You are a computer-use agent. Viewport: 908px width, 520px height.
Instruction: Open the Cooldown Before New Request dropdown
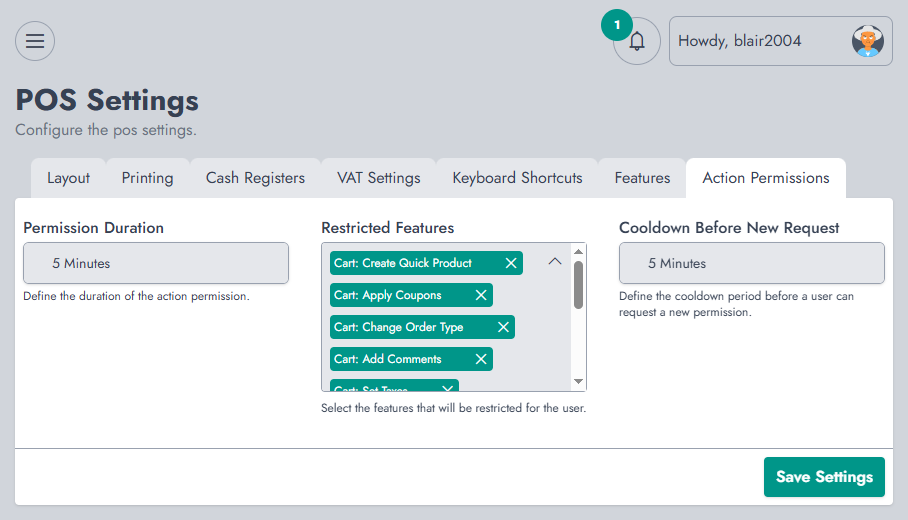pos(752,263)
